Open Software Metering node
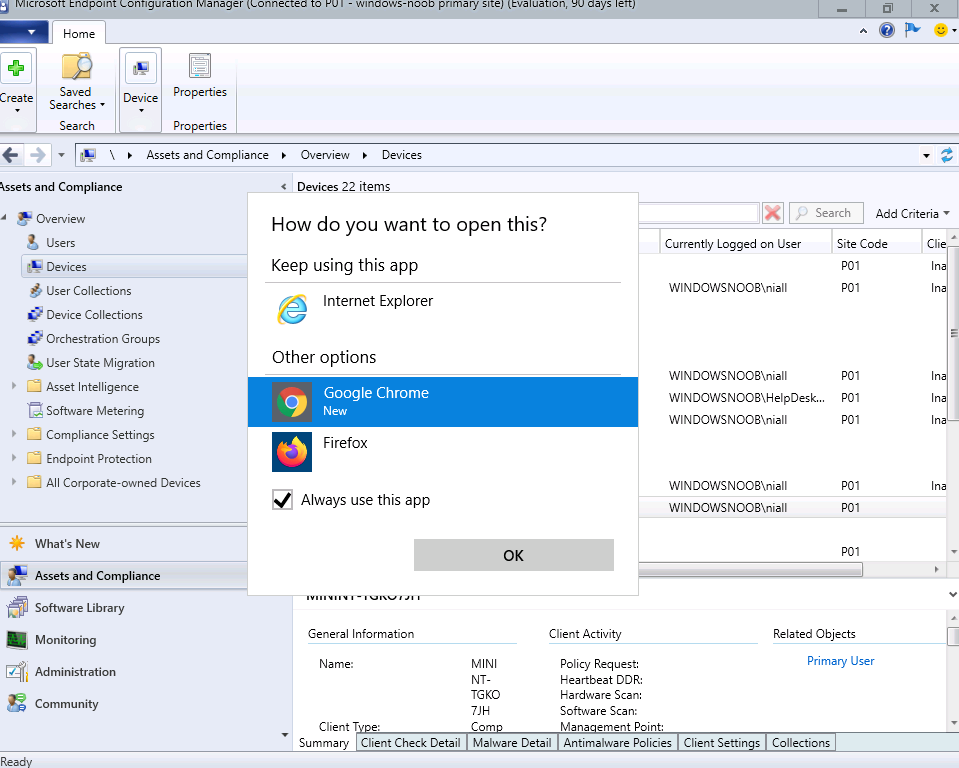 tap(95, 411)
